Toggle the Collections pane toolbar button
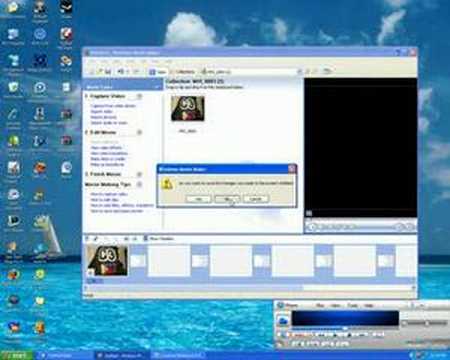 [x=182, y=72]
